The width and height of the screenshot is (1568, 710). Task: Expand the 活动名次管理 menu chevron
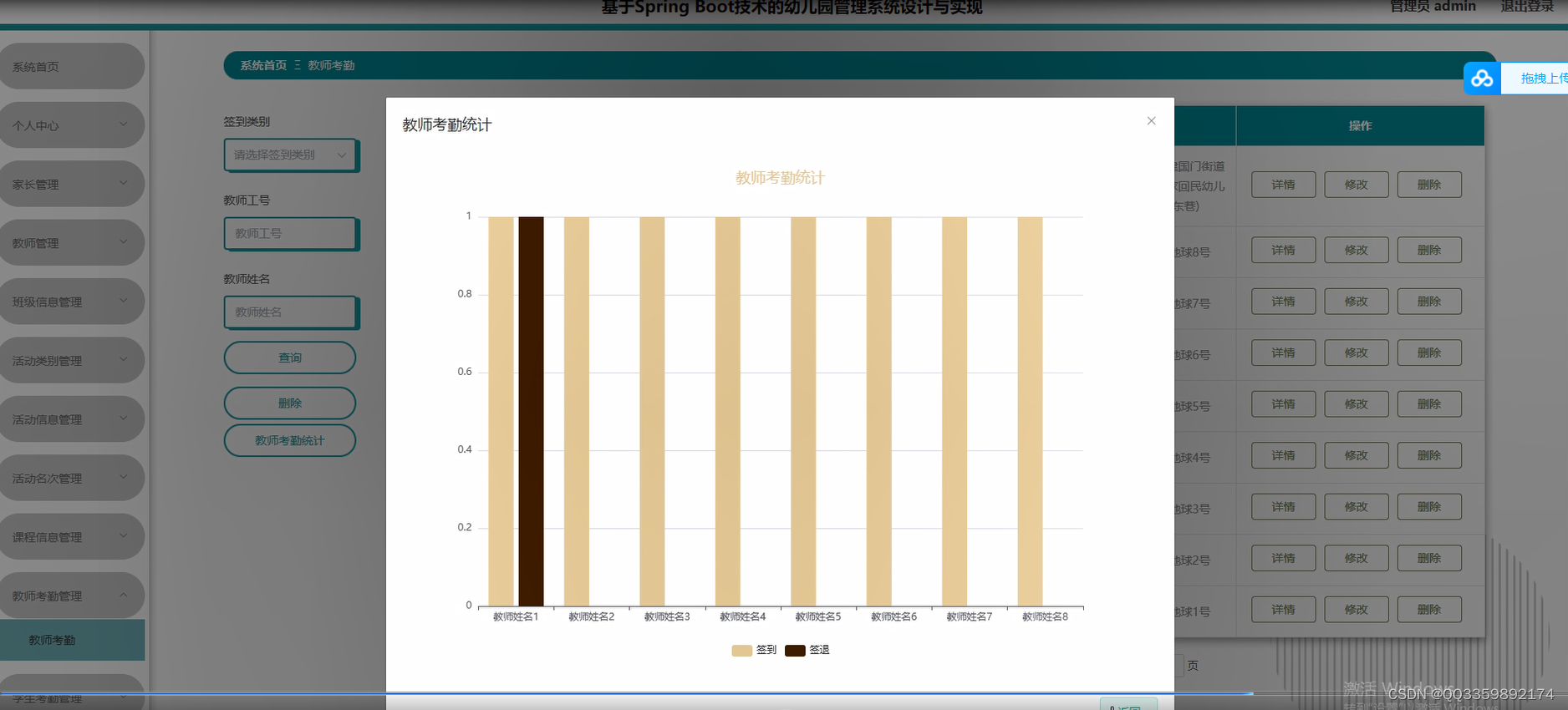click(x=124, y=477)
